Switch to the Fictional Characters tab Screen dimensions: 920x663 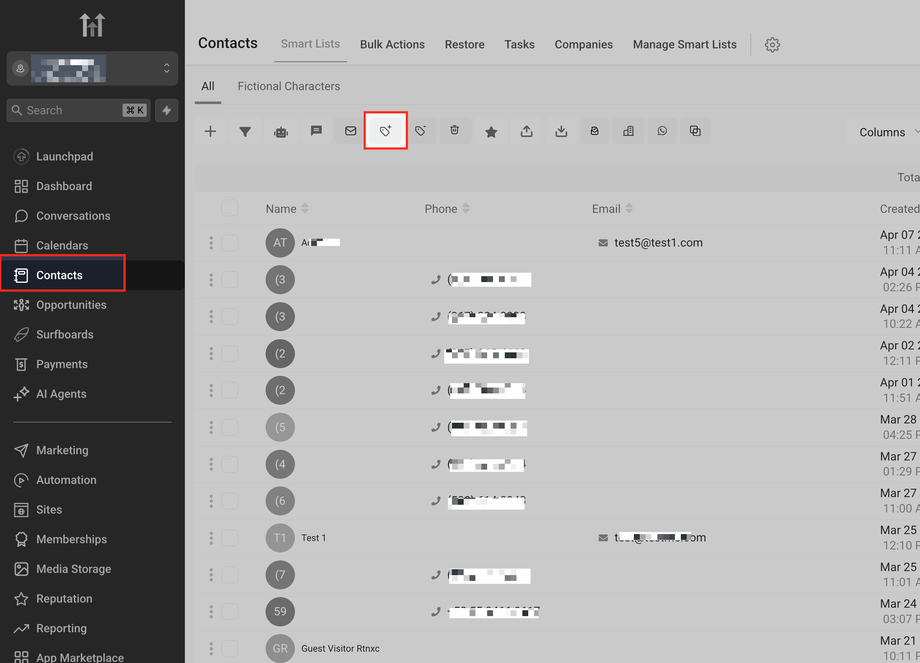[x=289, y=86]
